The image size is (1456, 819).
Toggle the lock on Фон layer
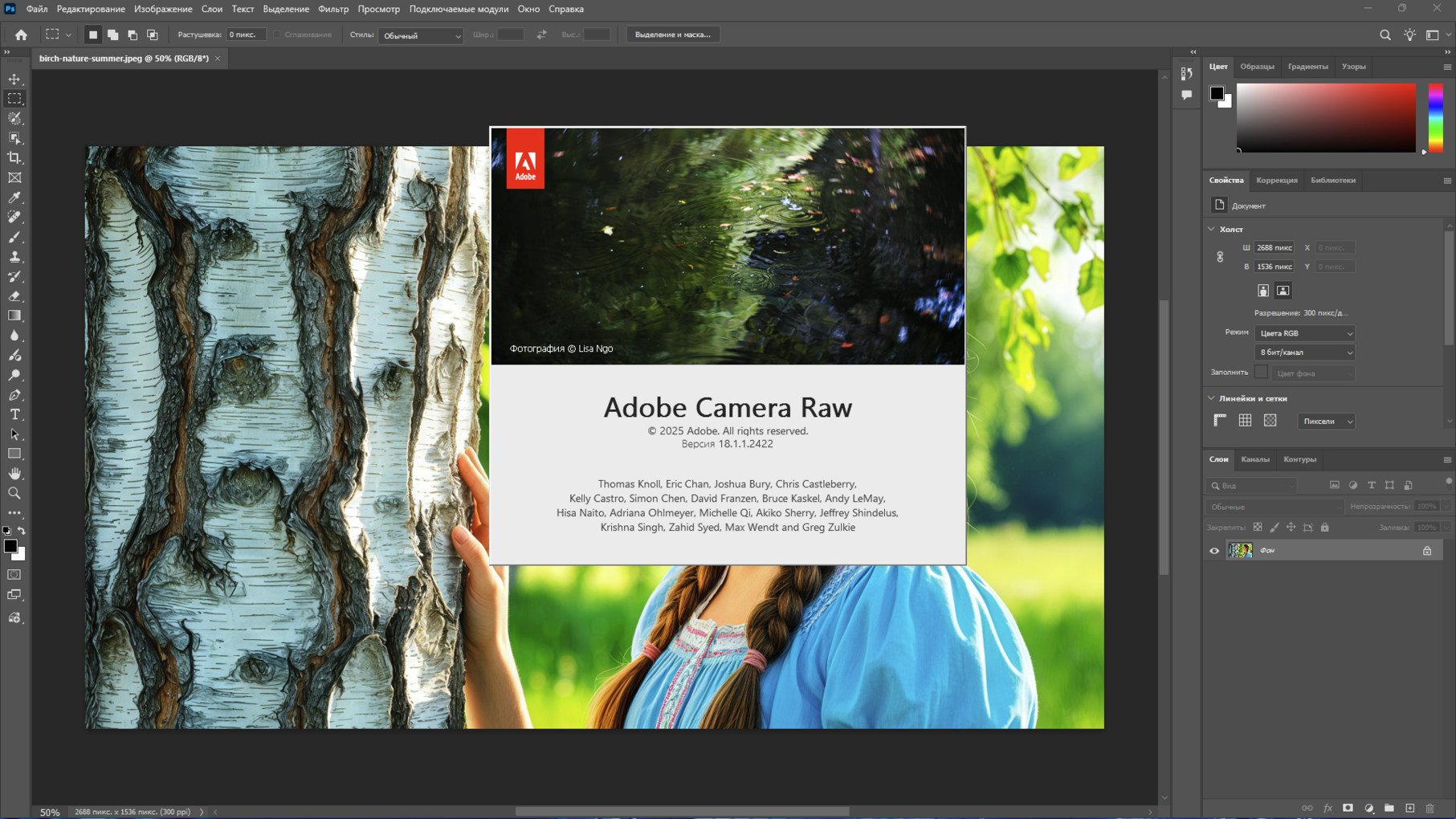point(1427,551)
